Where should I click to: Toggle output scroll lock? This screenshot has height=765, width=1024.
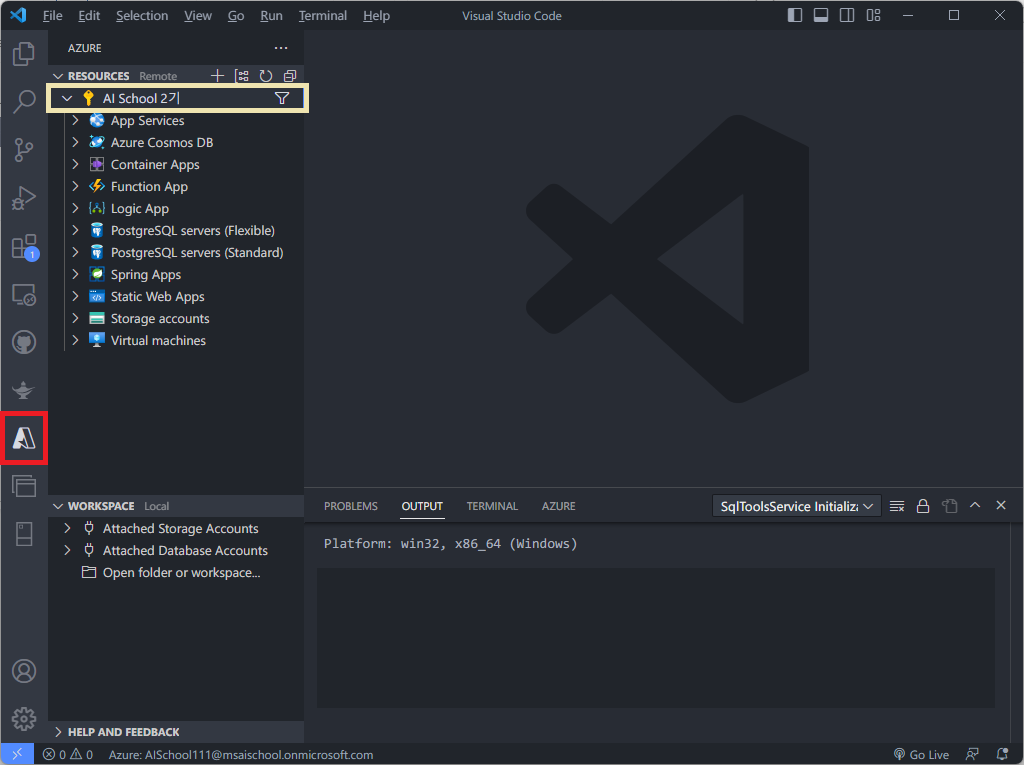[923, 506]
